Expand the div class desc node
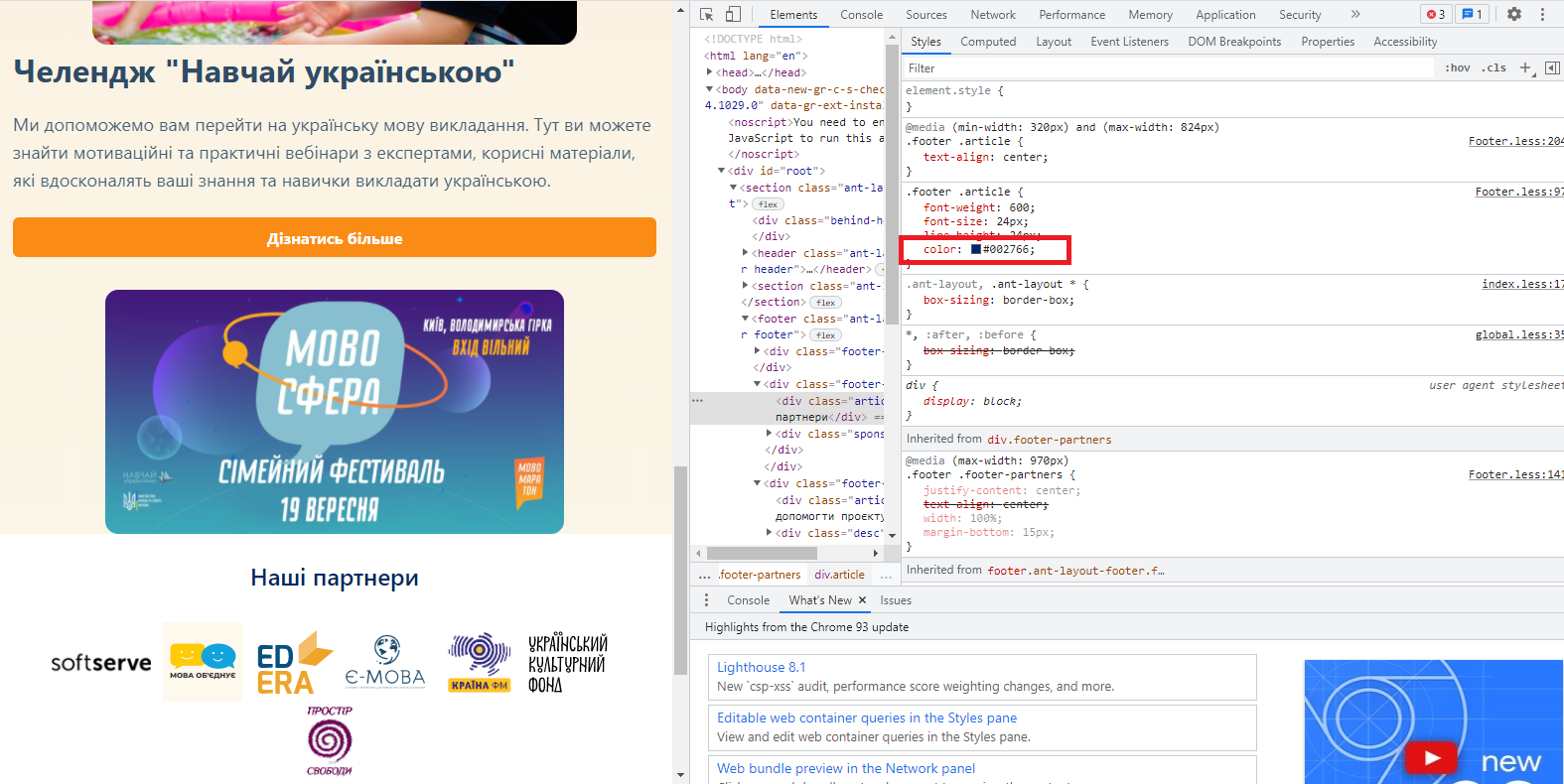Viewport: 1564px width, 784px height. pos(770,533)
